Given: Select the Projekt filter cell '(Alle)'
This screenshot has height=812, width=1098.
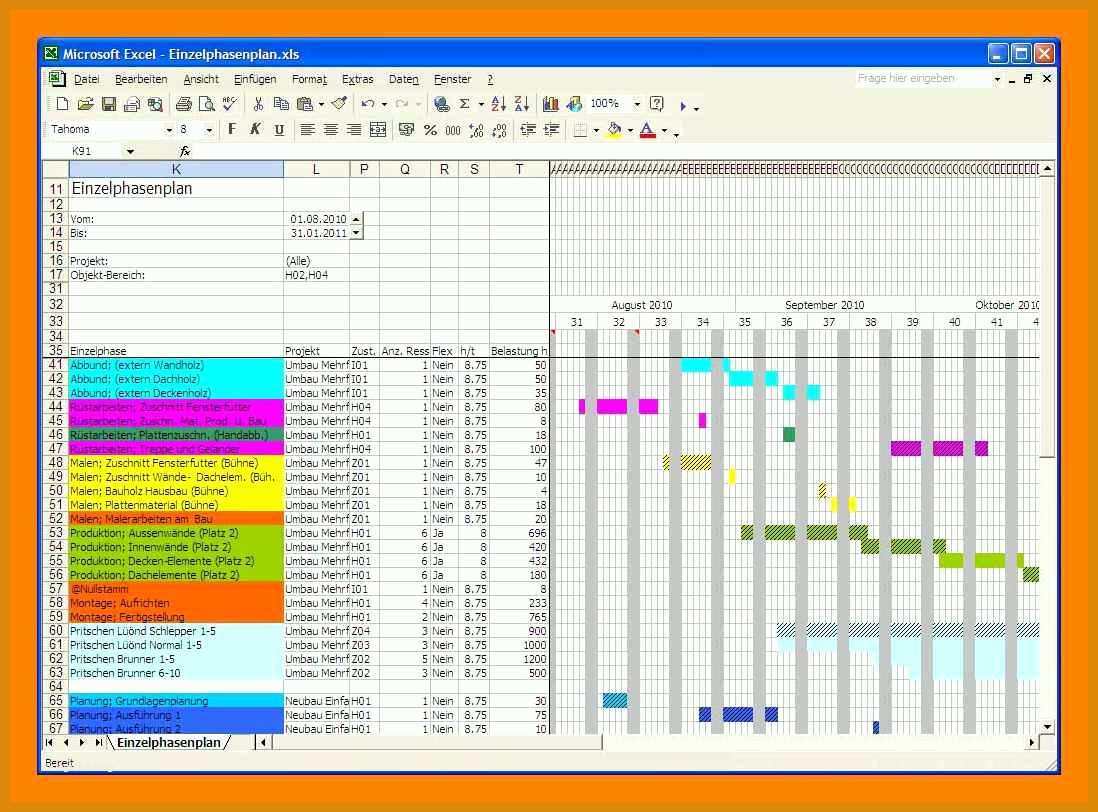Looking at the screenshot, I should tap(317, 260).
